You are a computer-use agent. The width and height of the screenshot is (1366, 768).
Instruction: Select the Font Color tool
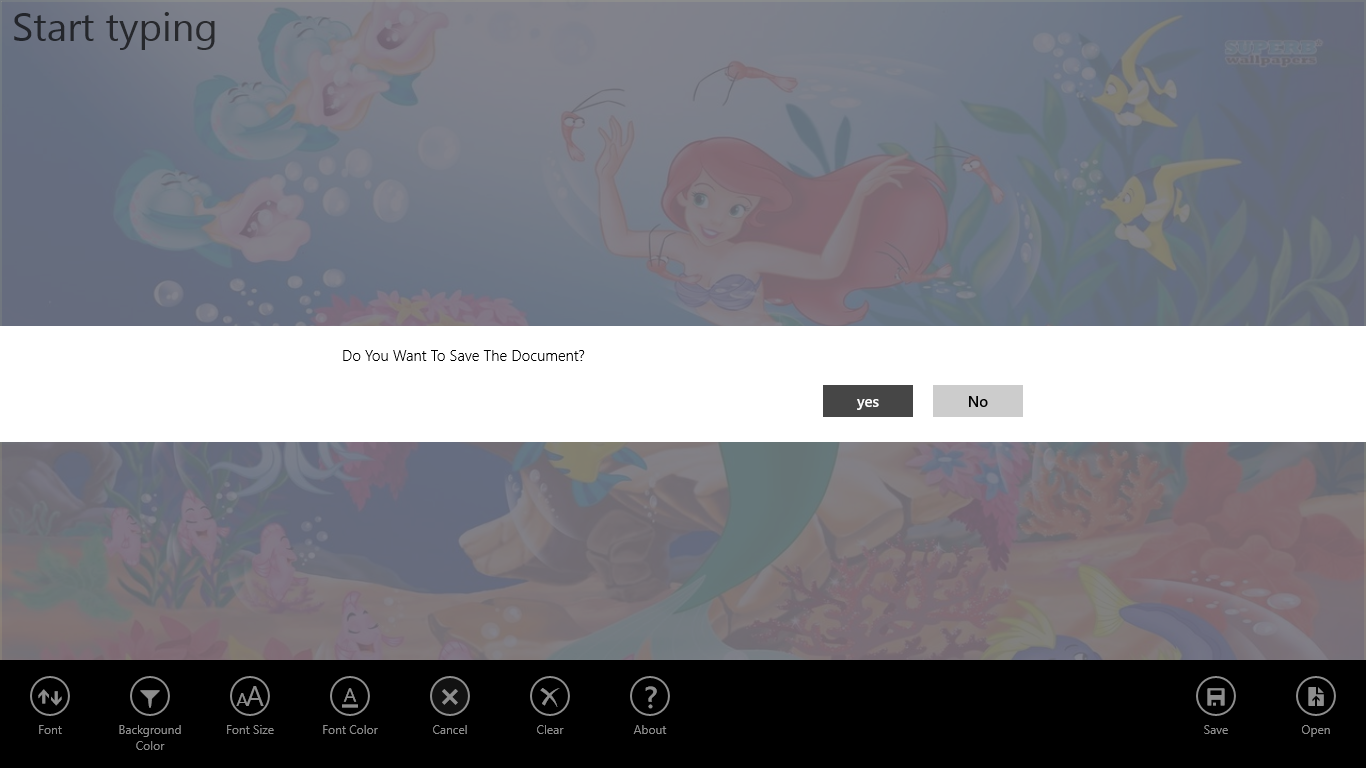tap(350, 697)
